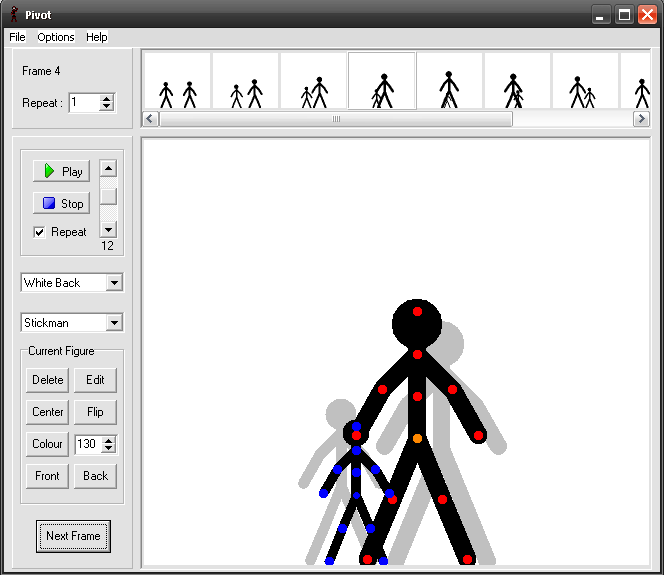Open Stickman dropdown arrow
The width and height of the screenshot is (664, 575).
[114, 323]
